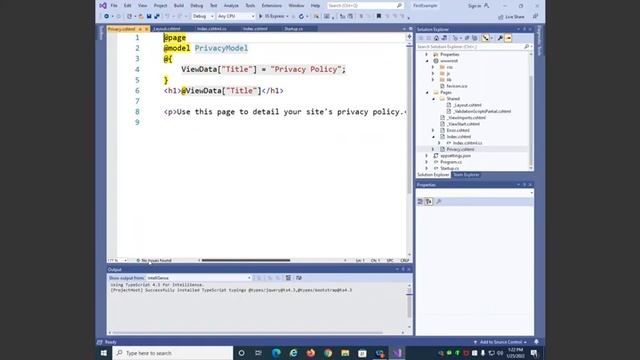Switch to the _Layout.cshtml editor tab
This screenshot has height=360, width=640.
pyautogui.click(x=167, y=29)
